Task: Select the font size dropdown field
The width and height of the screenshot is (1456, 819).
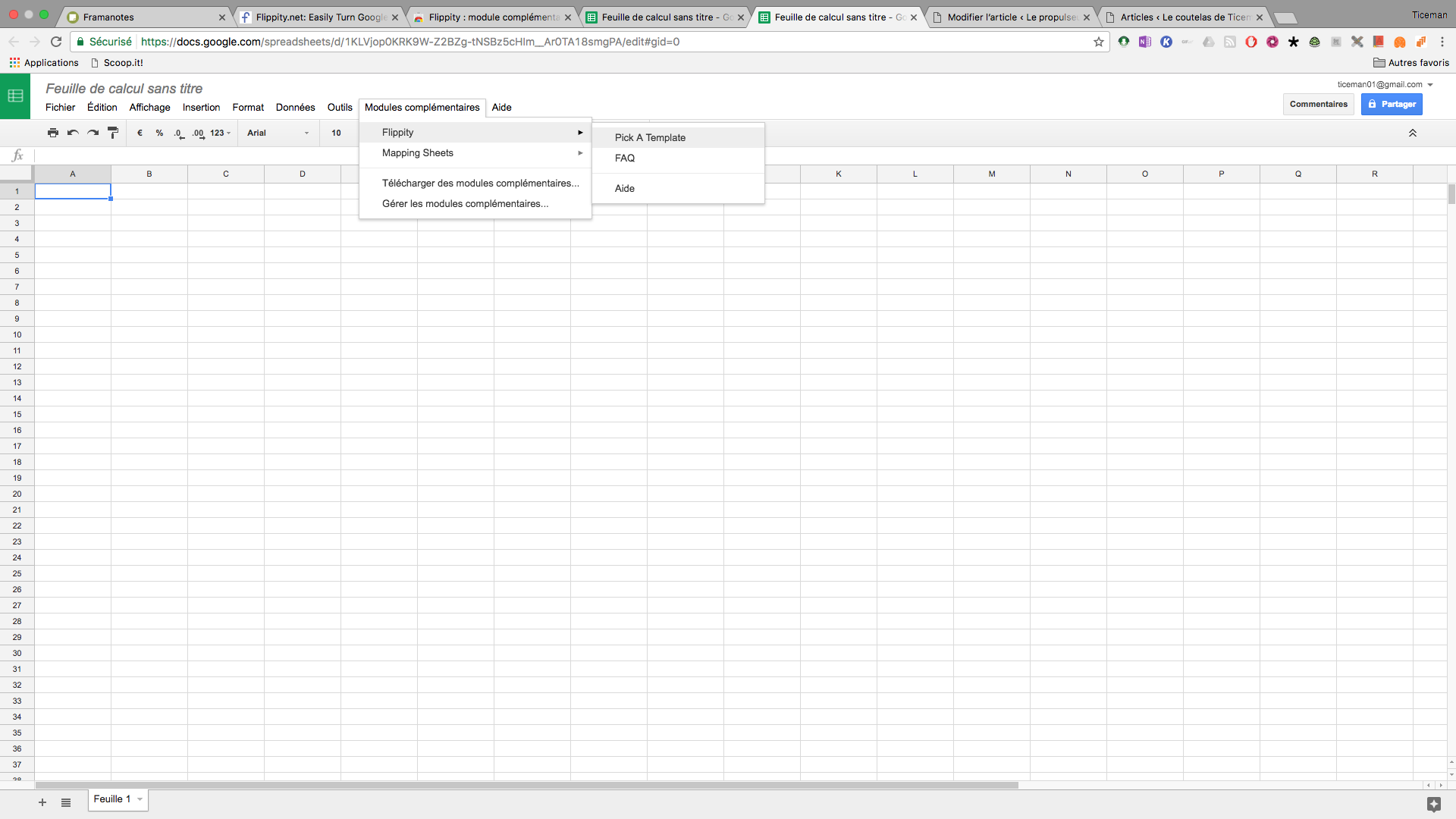Action: click(340, 131)
